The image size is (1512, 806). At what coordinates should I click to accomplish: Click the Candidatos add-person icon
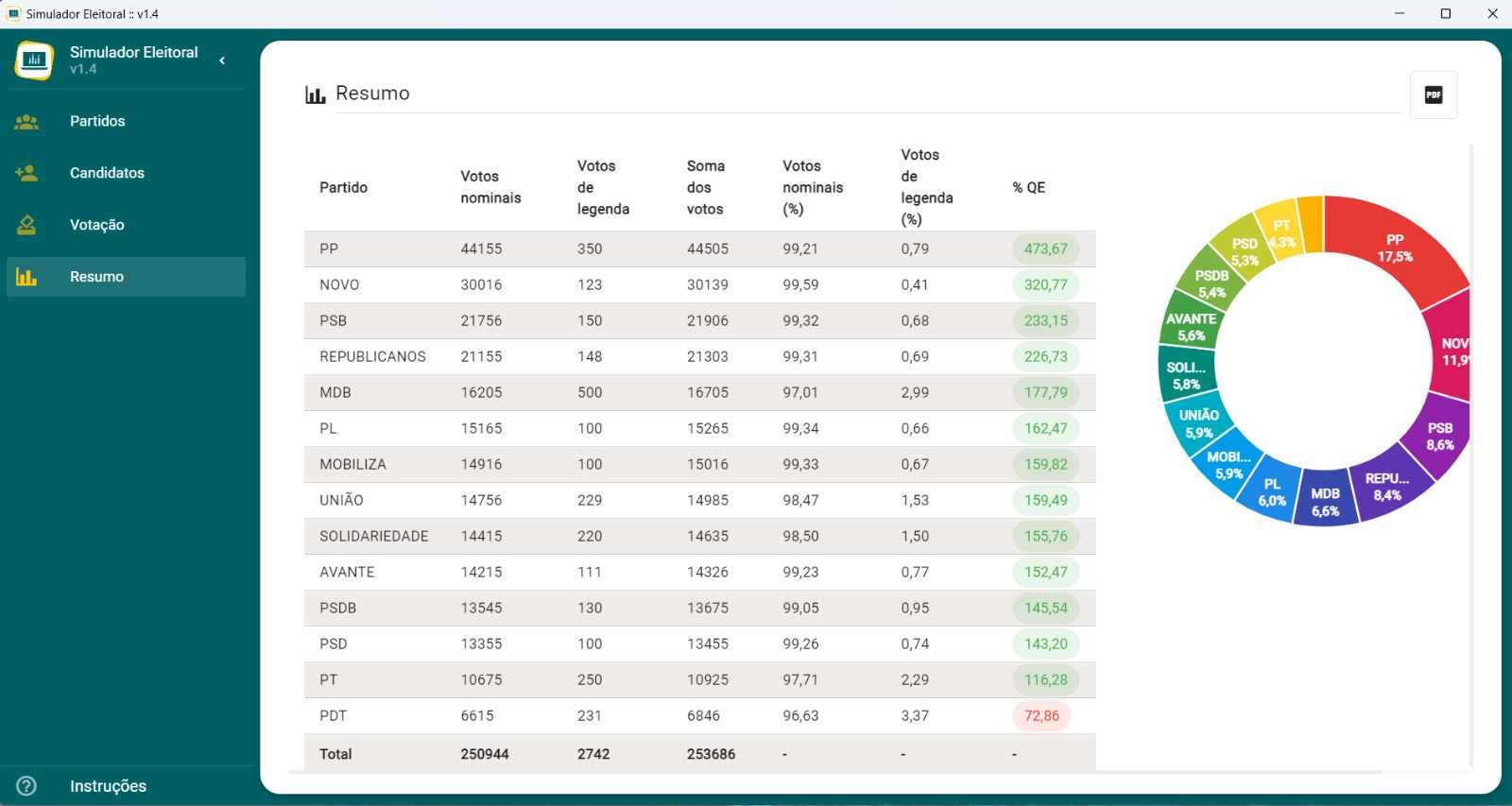click(x=26, y=173)
